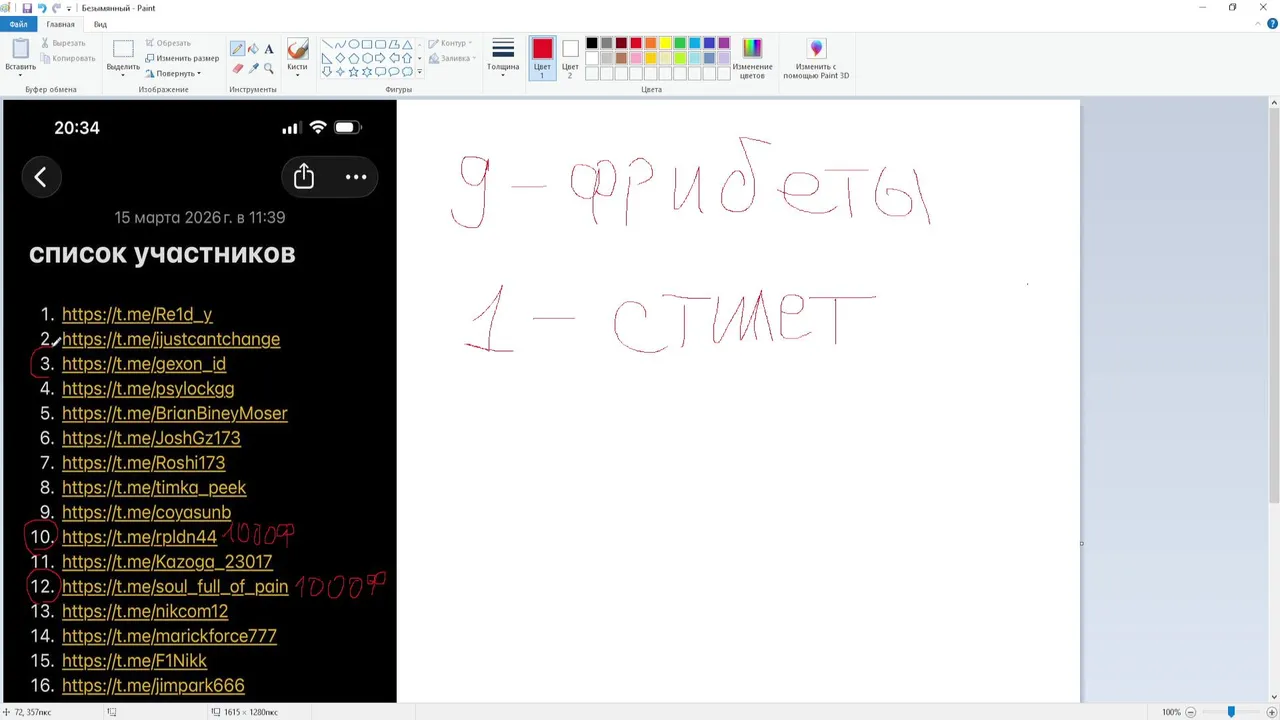
Task: Choose the Right triangle shape
Action: 327,58
